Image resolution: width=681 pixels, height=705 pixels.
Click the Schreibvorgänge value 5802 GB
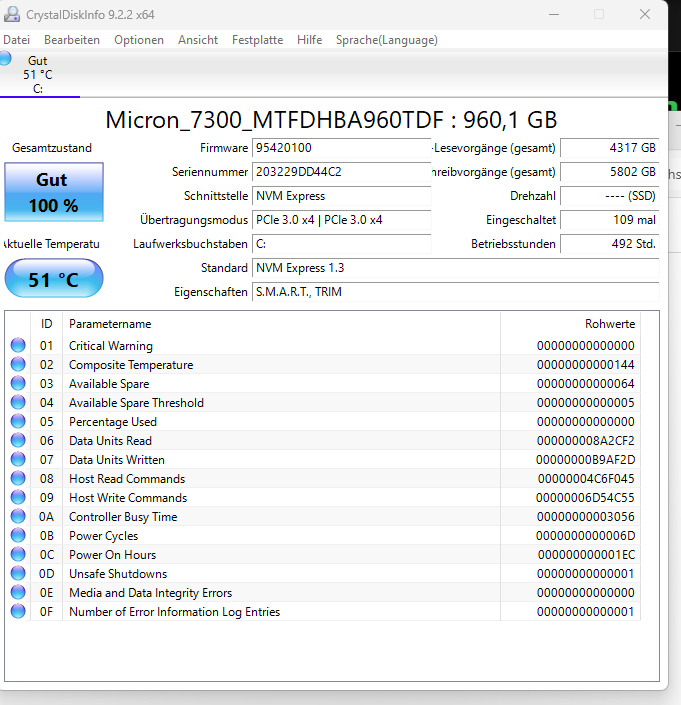pyautogui.click(x=610, y=172)
